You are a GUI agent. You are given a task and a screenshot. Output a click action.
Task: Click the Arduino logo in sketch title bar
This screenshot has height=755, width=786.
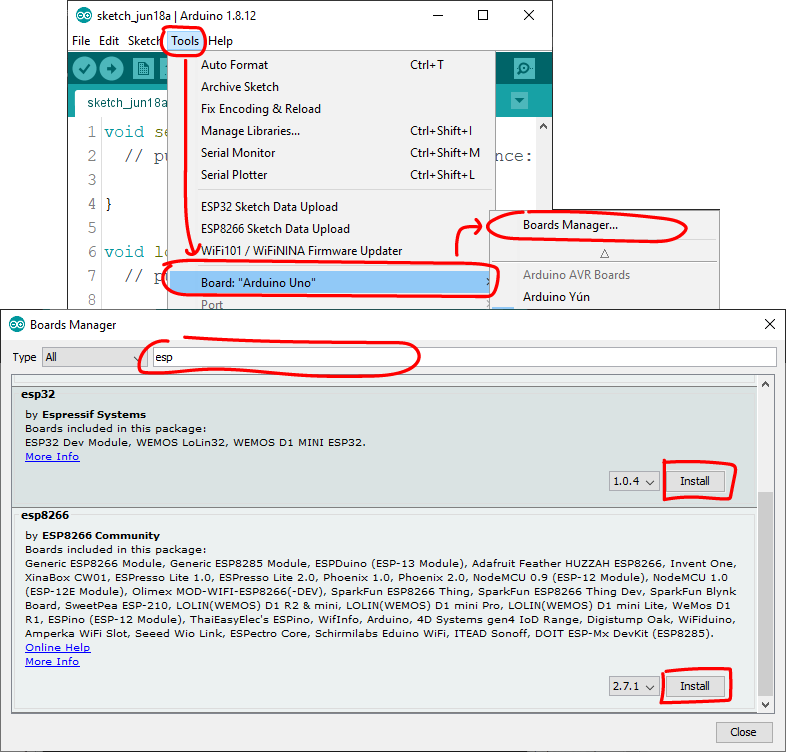click(x=84, y=16)
